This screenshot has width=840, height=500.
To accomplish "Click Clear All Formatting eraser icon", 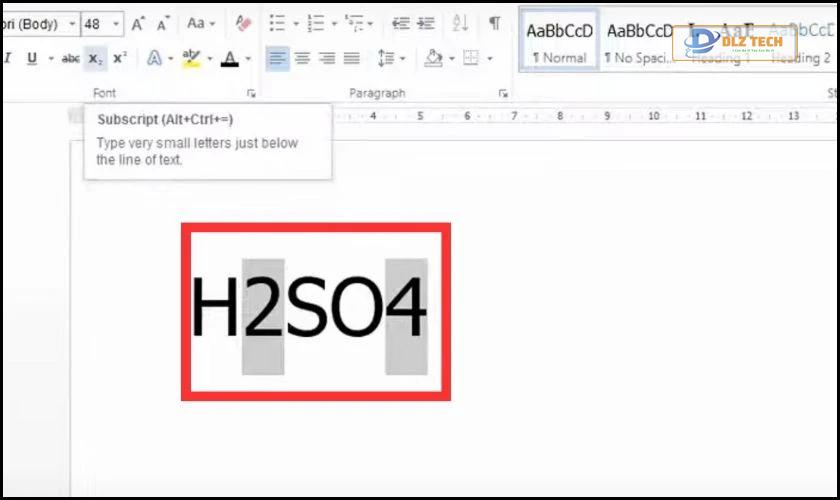I will 243,24.
